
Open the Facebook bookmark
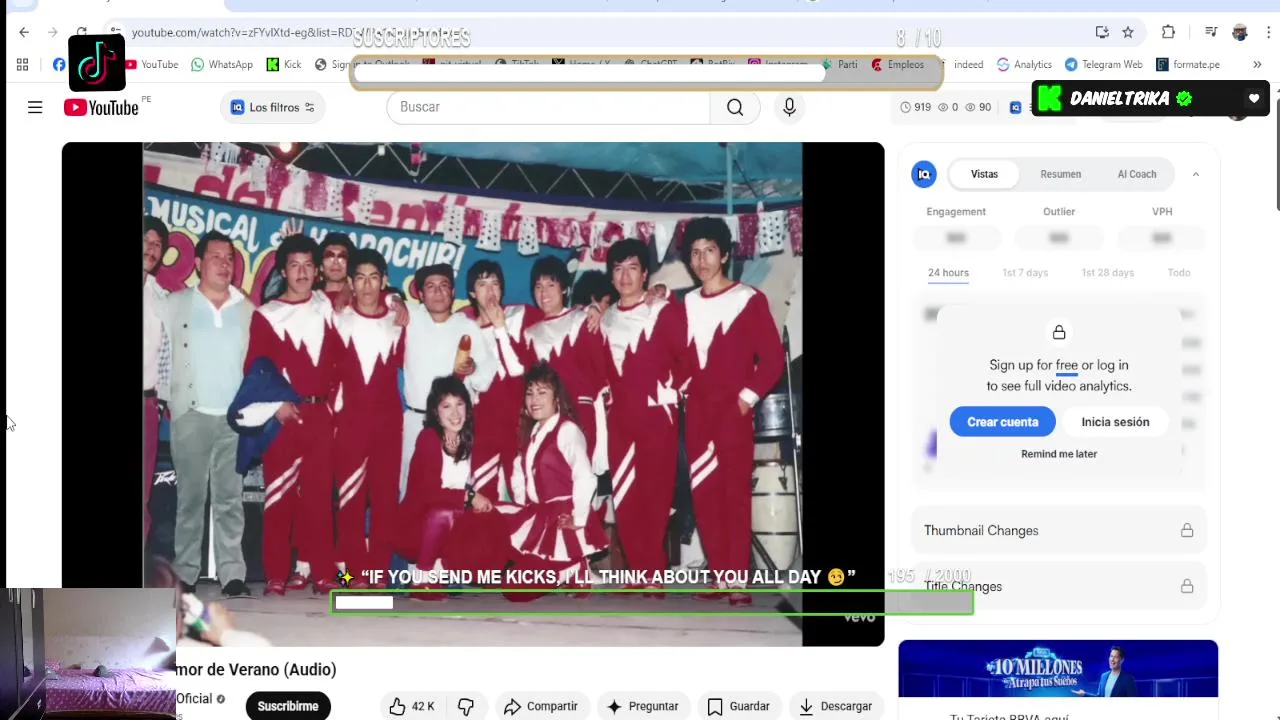click(59, 64)
